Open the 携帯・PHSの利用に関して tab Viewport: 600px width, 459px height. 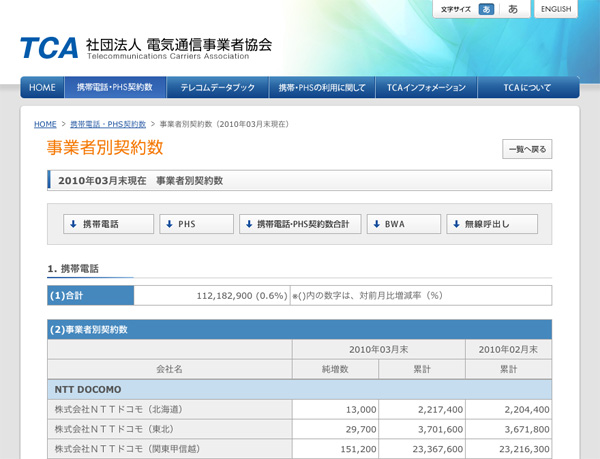(x=322, y=88)
